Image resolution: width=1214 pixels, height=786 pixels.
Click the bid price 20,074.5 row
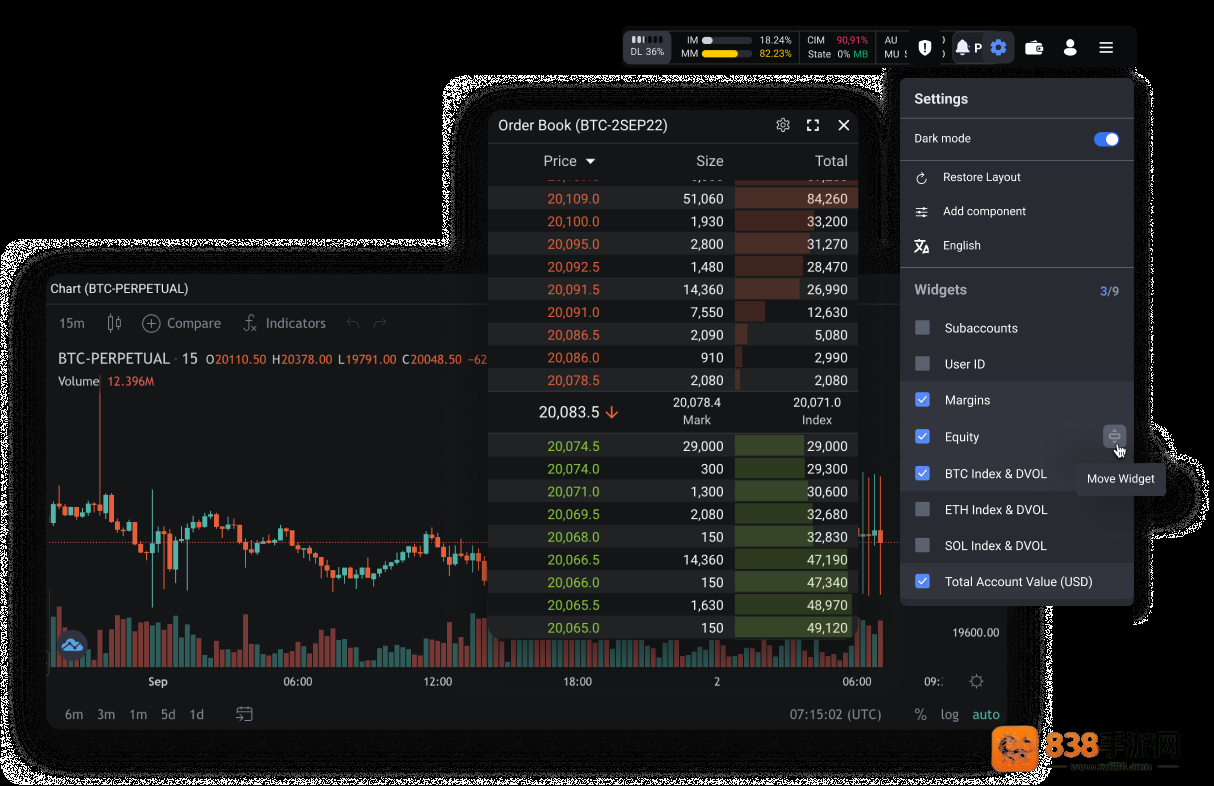(673, 446)
